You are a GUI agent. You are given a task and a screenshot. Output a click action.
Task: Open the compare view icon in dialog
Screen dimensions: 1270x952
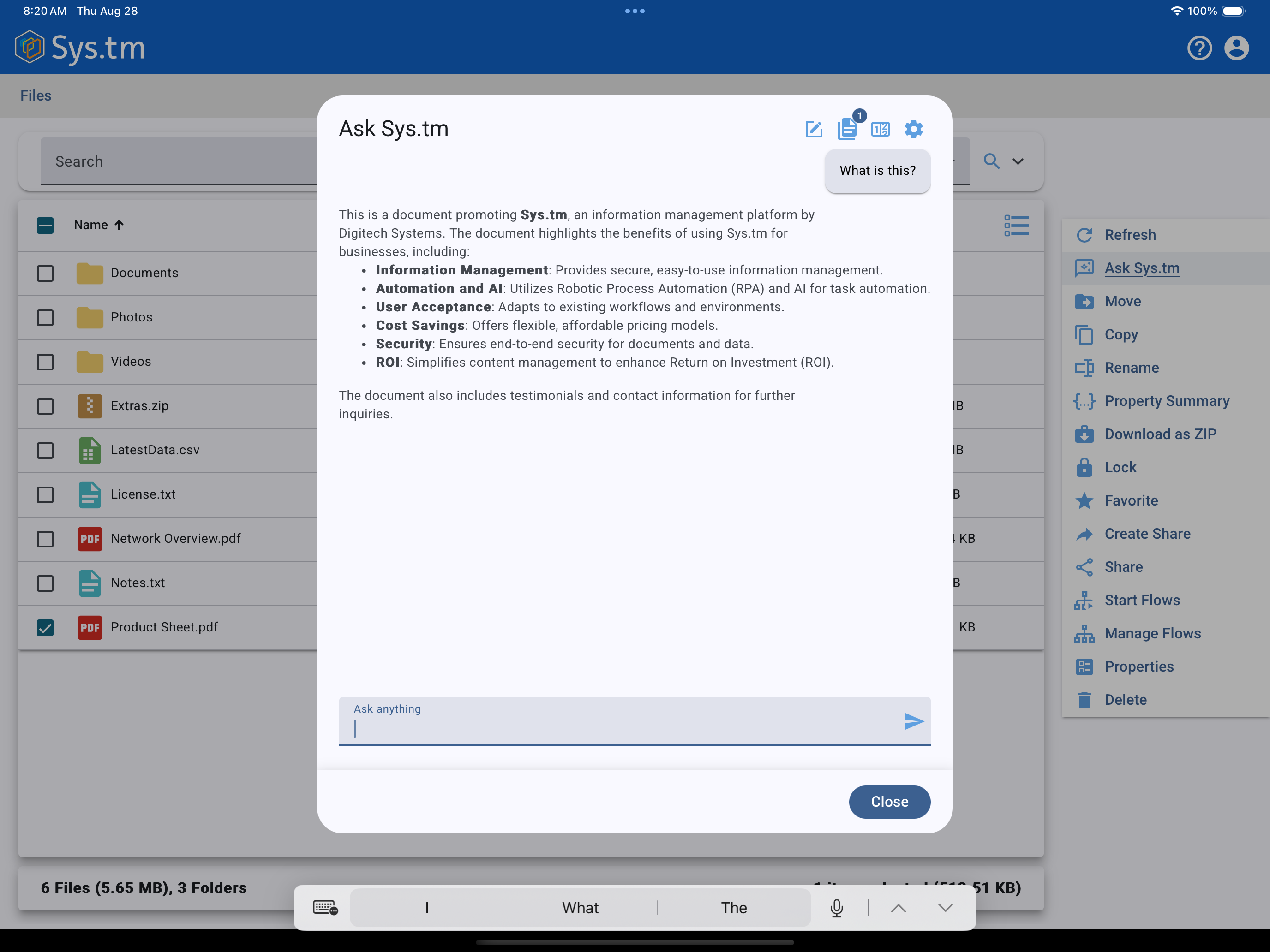coord(880,129)
